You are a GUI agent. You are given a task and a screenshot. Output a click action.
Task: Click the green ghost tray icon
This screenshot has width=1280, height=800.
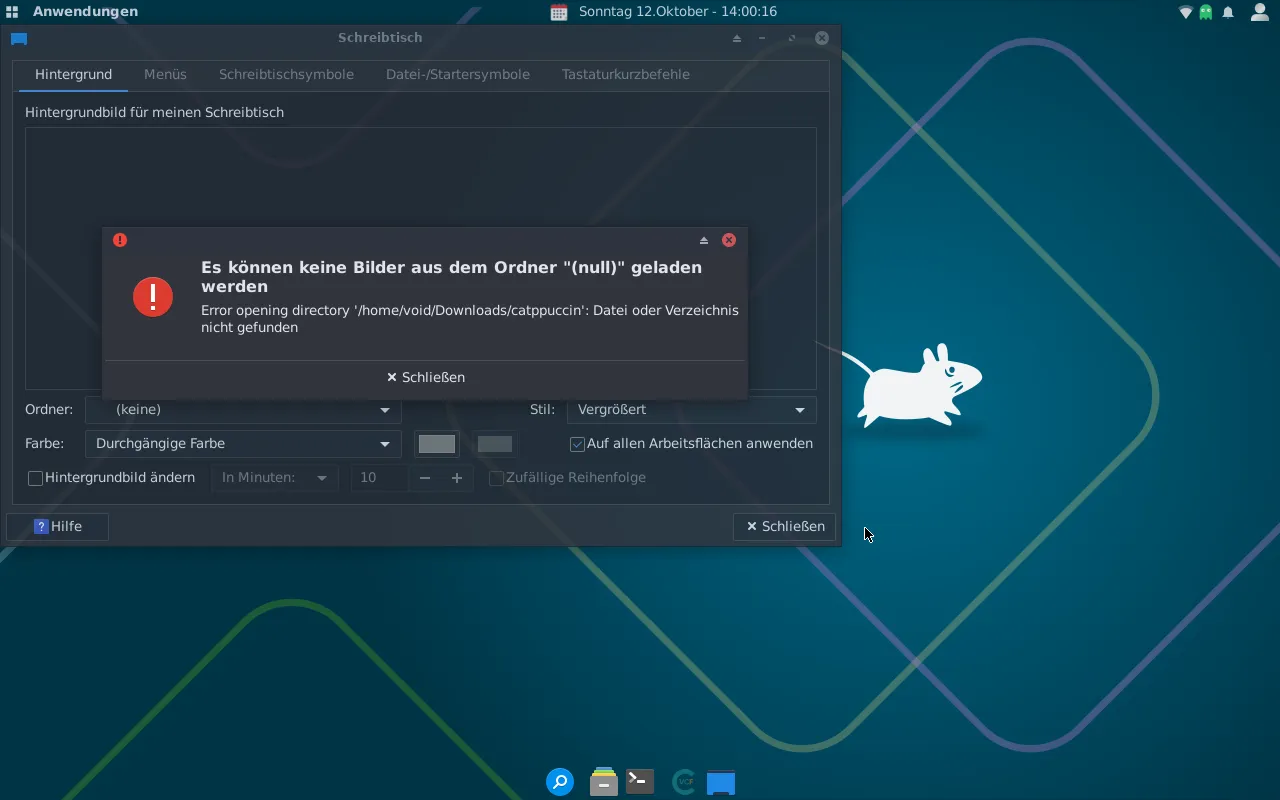[x=1207, y=12]
